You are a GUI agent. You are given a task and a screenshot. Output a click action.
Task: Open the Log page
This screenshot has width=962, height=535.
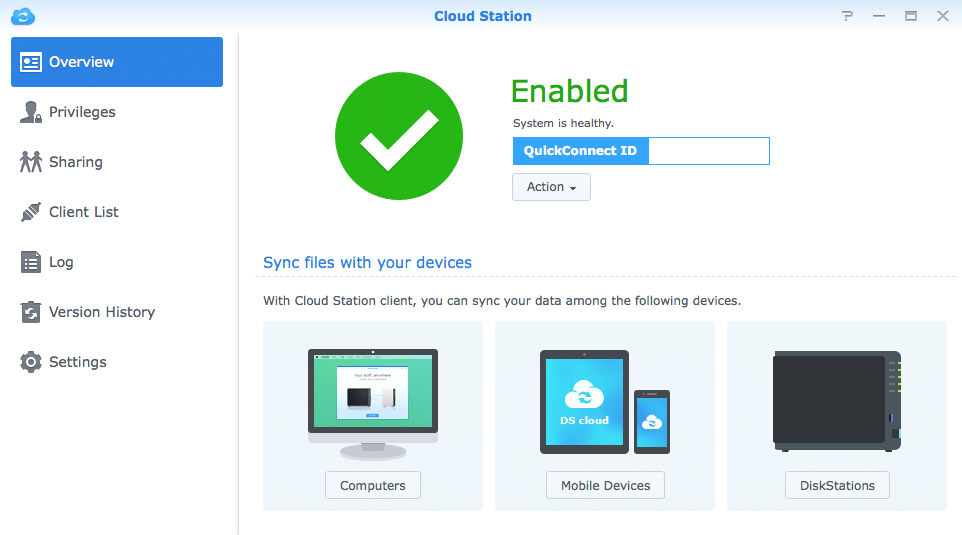coord(117,262)
